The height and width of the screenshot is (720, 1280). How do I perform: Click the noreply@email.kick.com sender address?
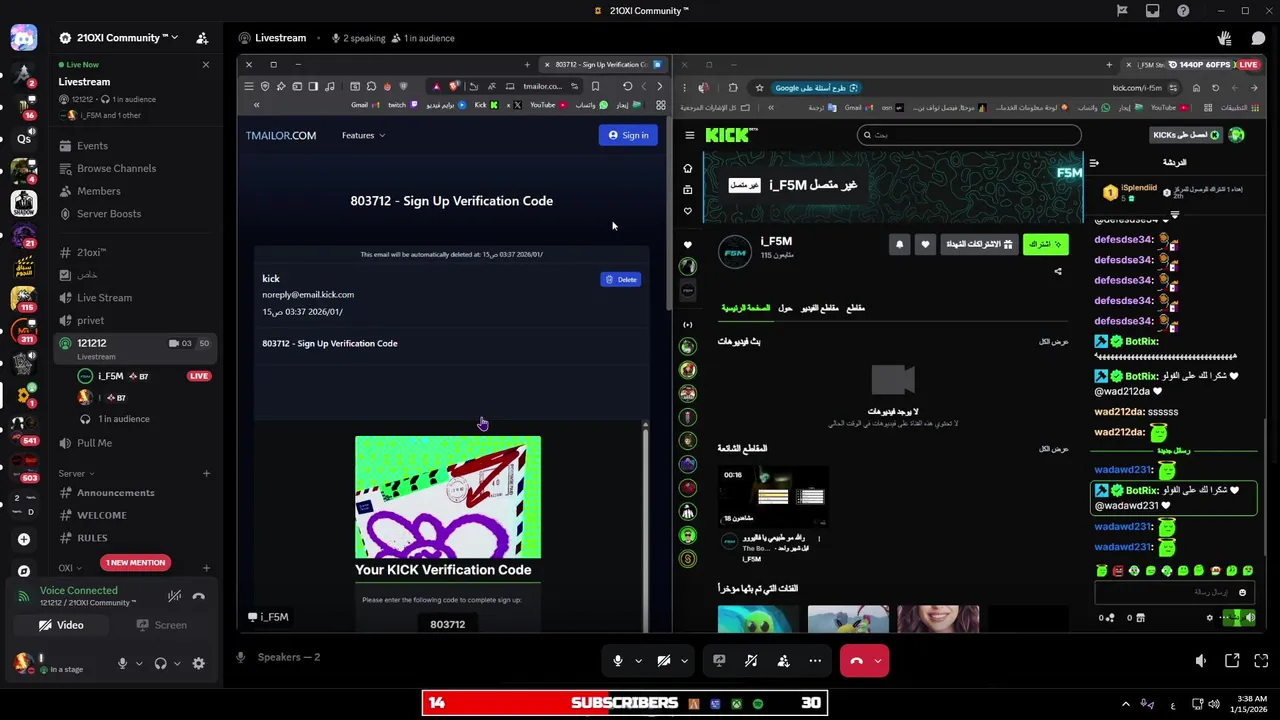(308, 295)
